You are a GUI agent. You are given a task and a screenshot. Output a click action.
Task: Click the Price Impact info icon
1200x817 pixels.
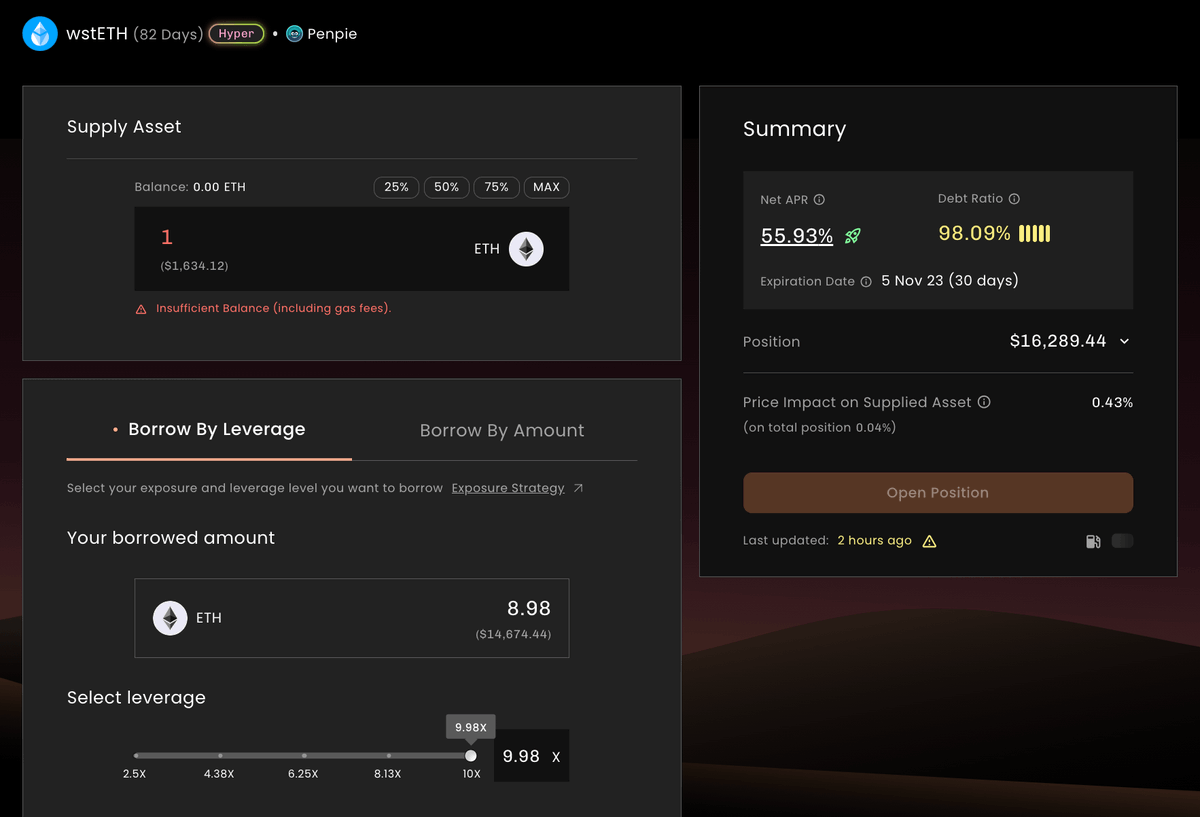pyautogui.click(x=984, y=402)
